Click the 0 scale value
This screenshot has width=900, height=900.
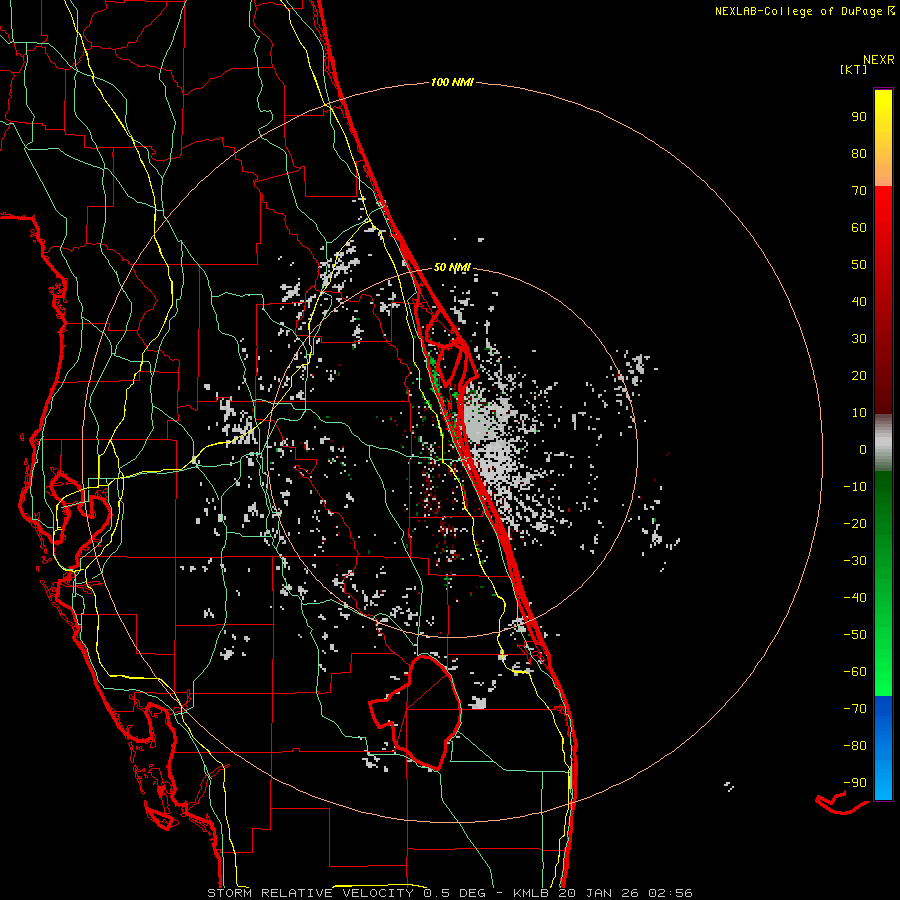click(x=863, y=450)
